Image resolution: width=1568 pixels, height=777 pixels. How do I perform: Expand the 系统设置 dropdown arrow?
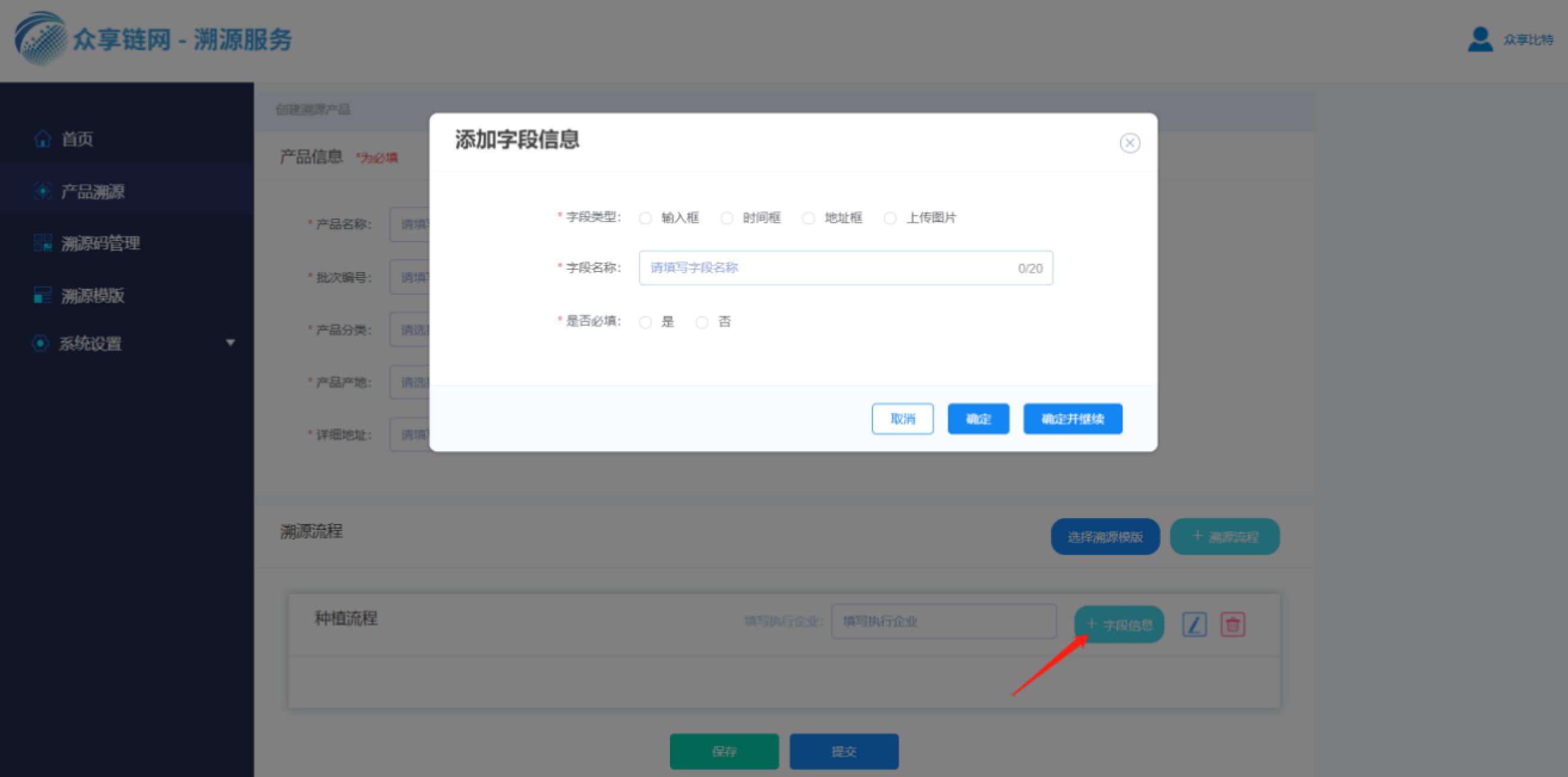pos(230,343)
